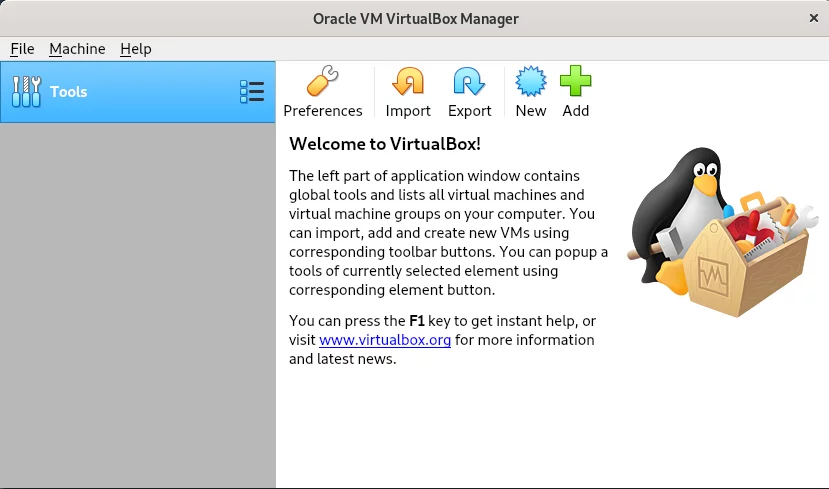Image resolution: width=829 pixels, height=489 pixels.
Task: Open the Tools list menu icon
Action: click(252, 91)
